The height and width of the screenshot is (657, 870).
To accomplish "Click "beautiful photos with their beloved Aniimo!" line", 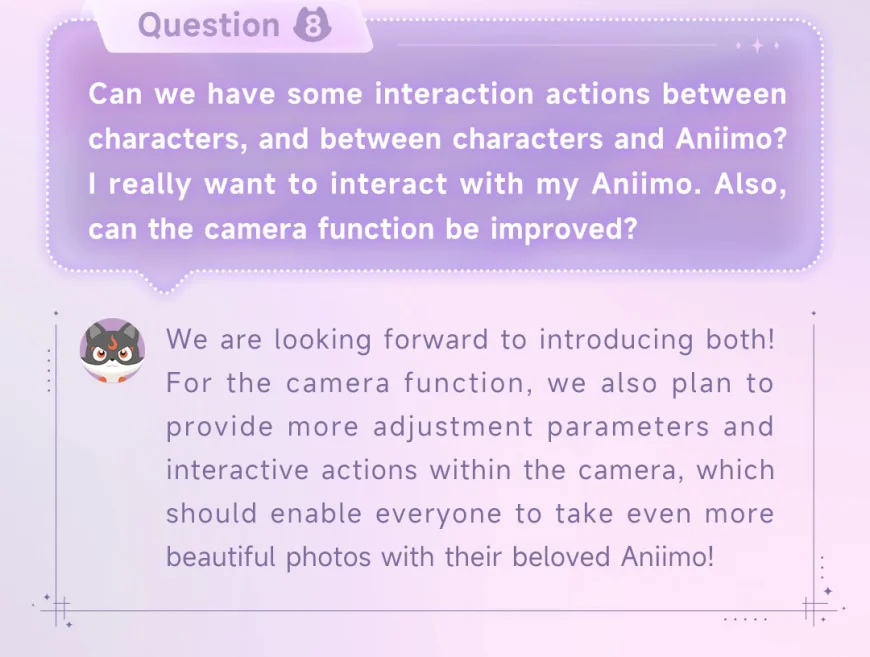I will point(440,557).
